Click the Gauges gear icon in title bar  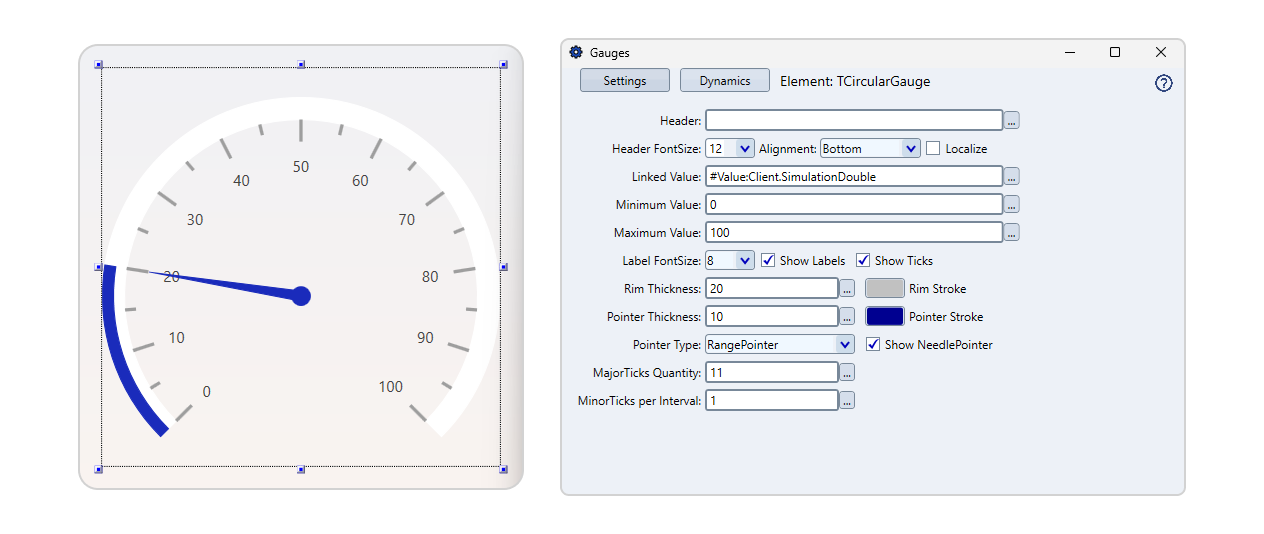coord(576,53)
